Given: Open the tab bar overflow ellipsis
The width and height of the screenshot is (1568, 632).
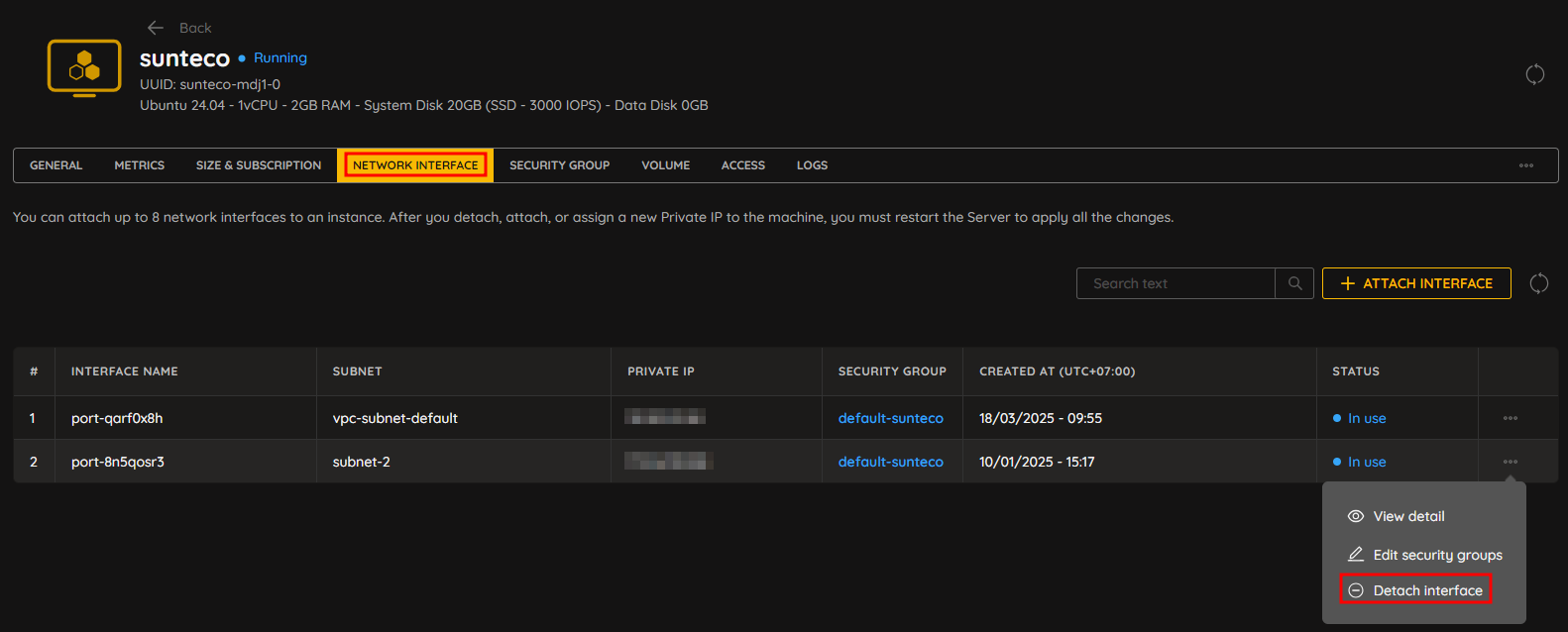Looking at the screenshot, I should click(1525, 165).
